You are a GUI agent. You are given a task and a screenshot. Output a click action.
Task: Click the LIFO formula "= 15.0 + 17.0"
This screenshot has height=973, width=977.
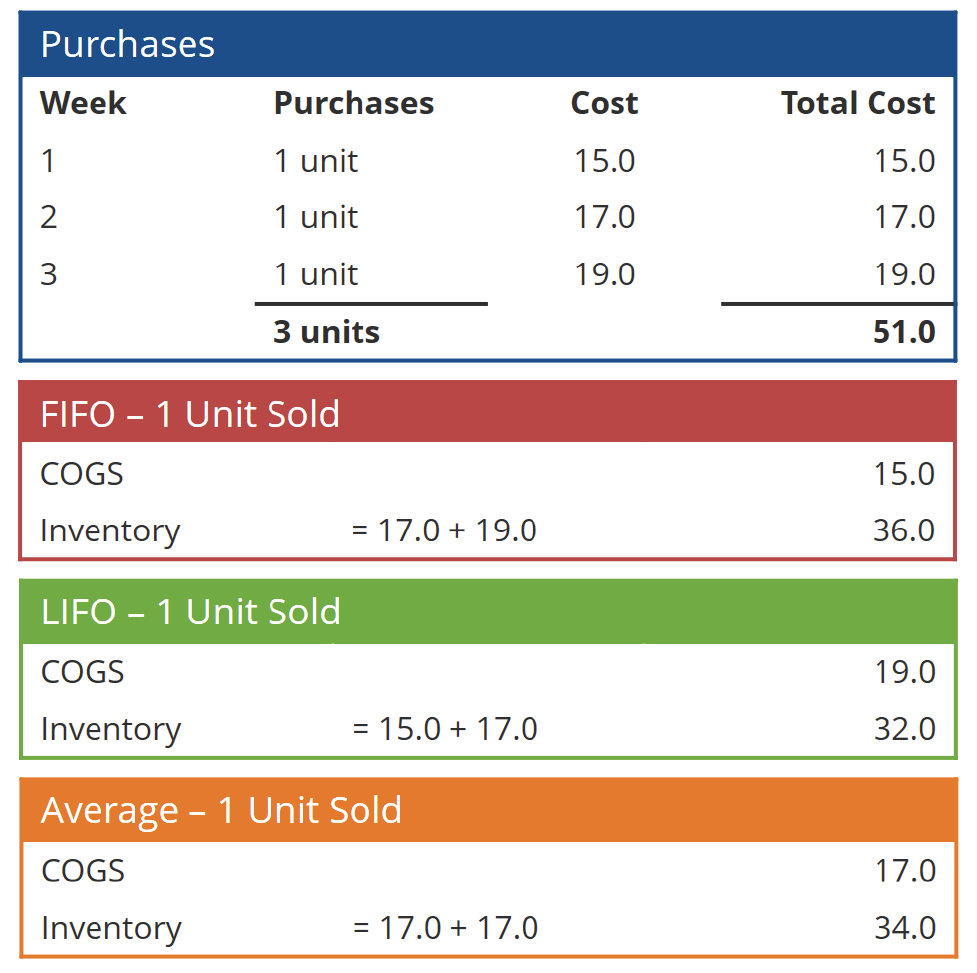tap(445, 729)
